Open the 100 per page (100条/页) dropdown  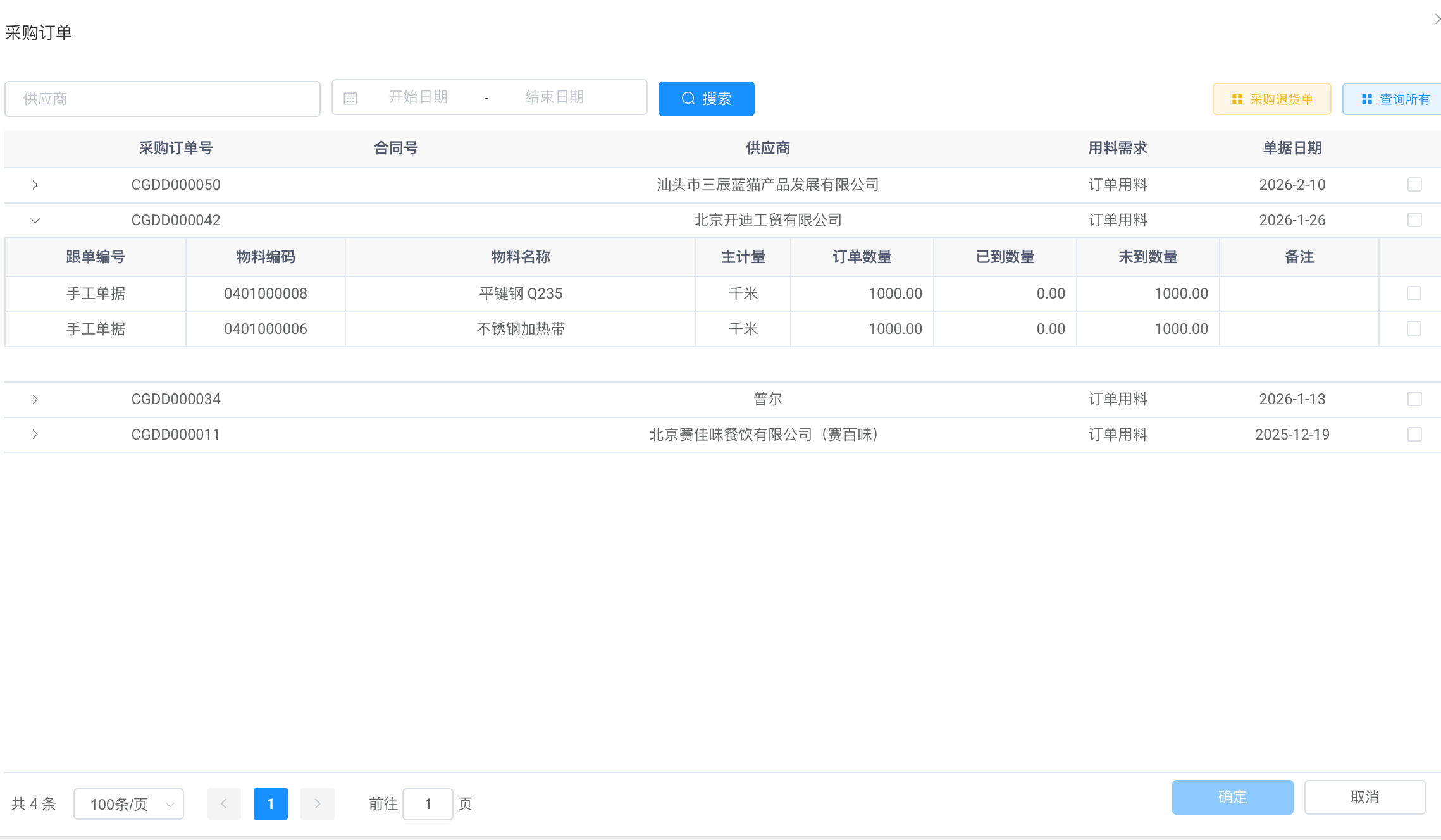pyautogui.click(x=128, y=804)
